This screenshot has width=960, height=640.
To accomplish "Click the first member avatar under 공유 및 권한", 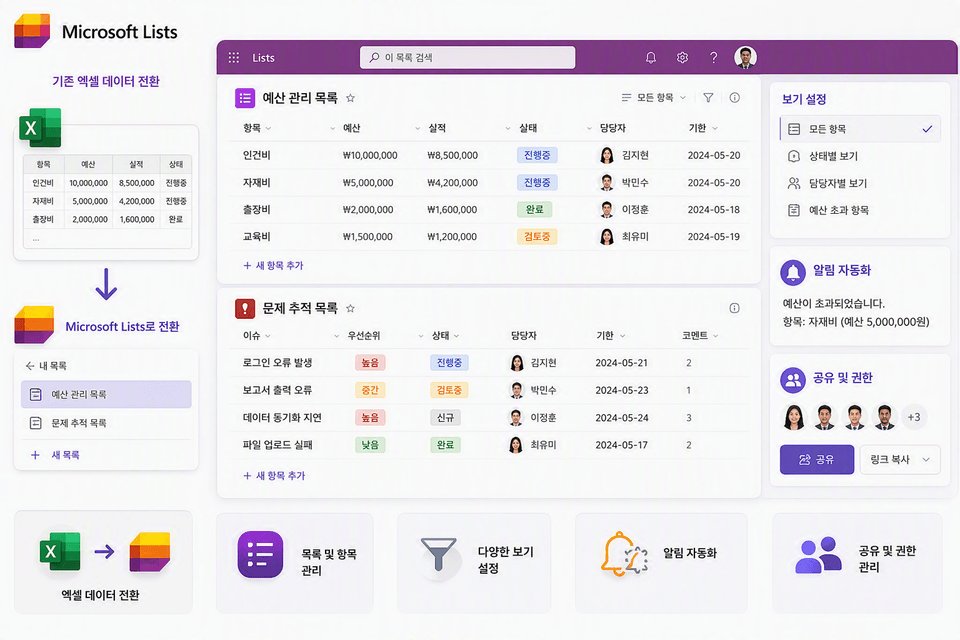I will pyautogui.click(x=793, y=417).
